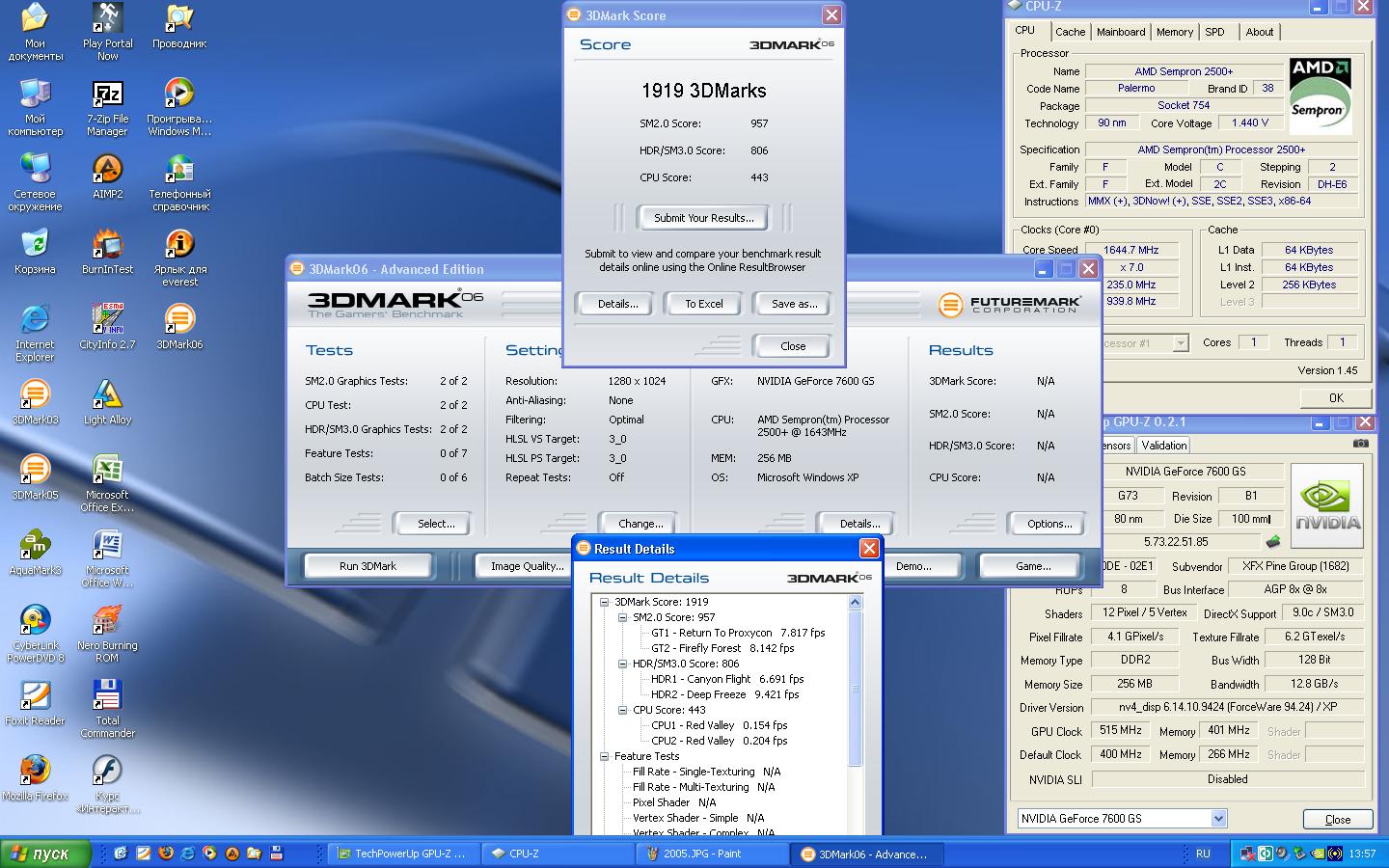
Task: Launch the 7-Zip File Manager icon
Action: click(x=107, y=108)
